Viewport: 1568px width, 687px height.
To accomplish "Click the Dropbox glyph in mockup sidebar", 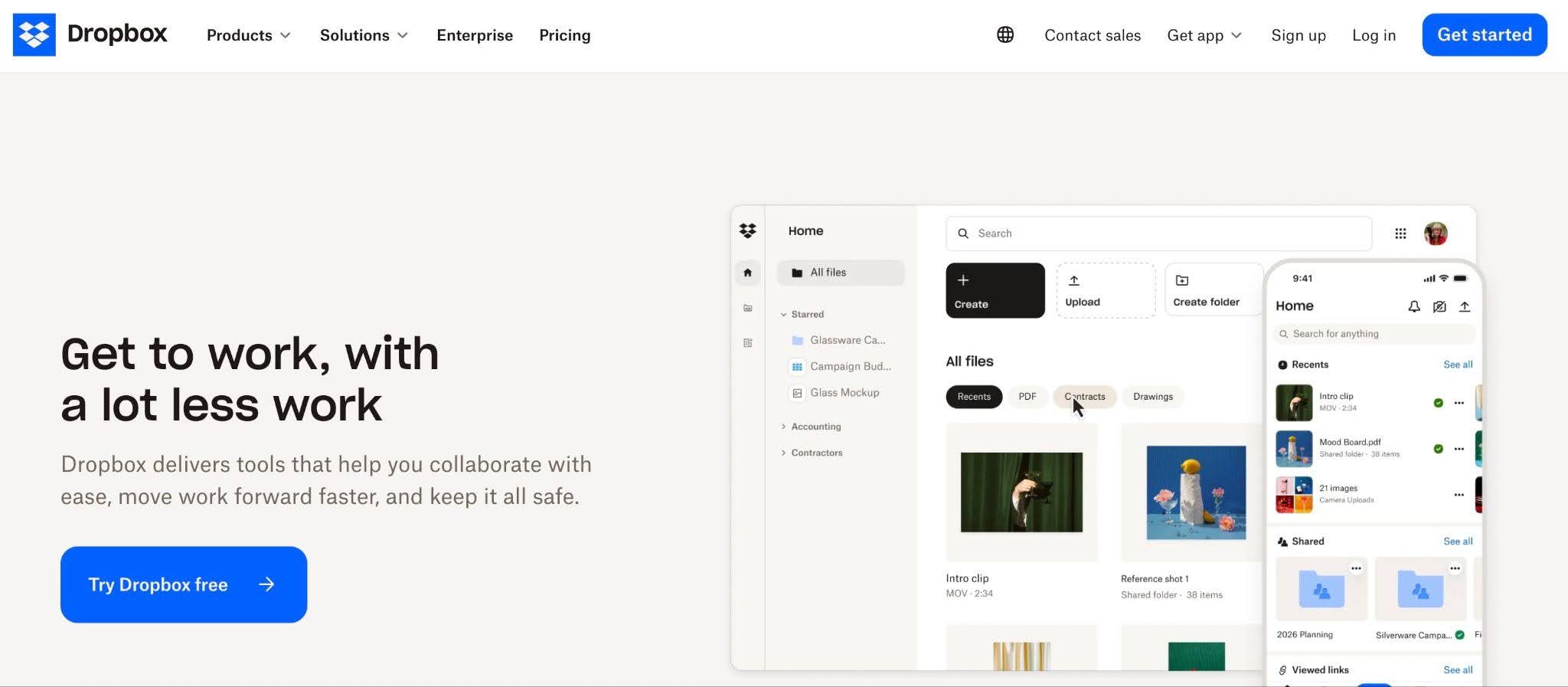I will tap(748, 231).
